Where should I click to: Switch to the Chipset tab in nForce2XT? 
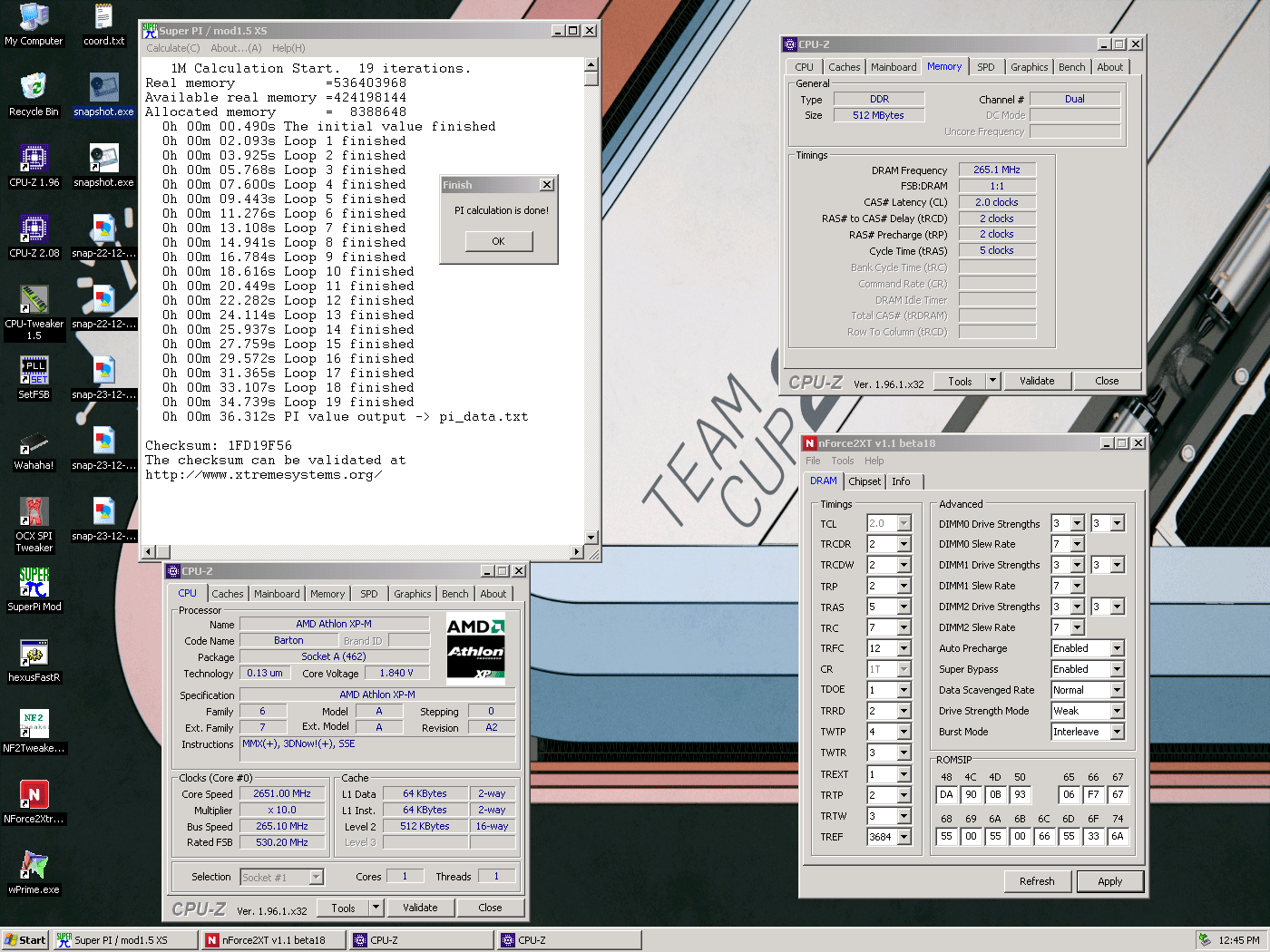click(864, 481)
